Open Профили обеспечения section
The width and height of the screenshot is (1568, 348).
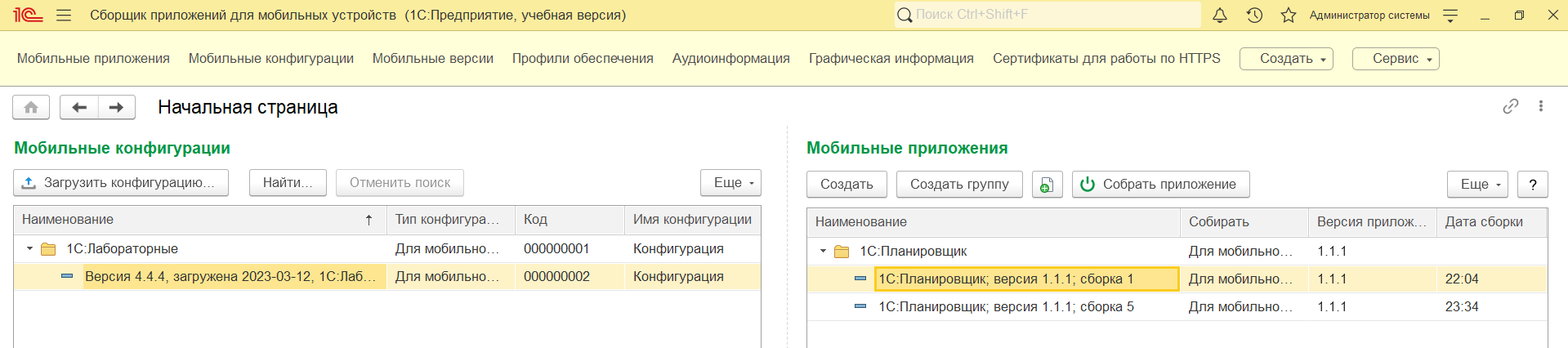(583, 59)
